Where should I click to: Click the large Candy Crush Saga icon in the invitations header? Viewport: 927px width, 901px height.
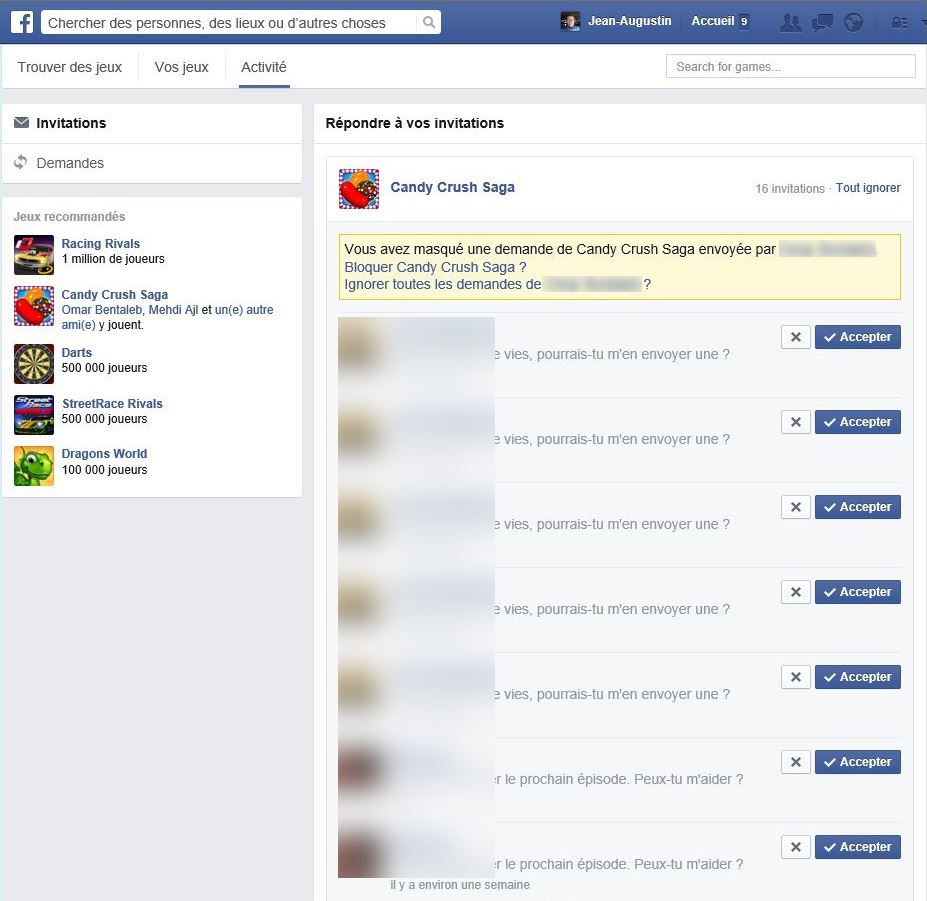click(x=359, y=189)
